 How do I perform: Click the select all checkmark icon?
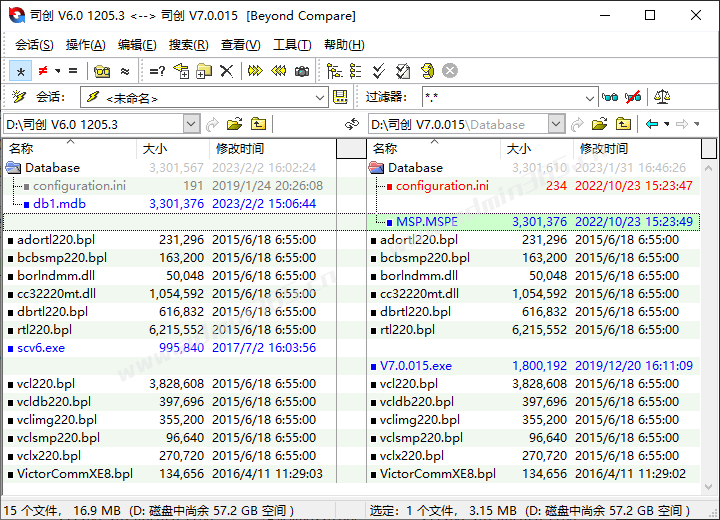pos(379,71)
